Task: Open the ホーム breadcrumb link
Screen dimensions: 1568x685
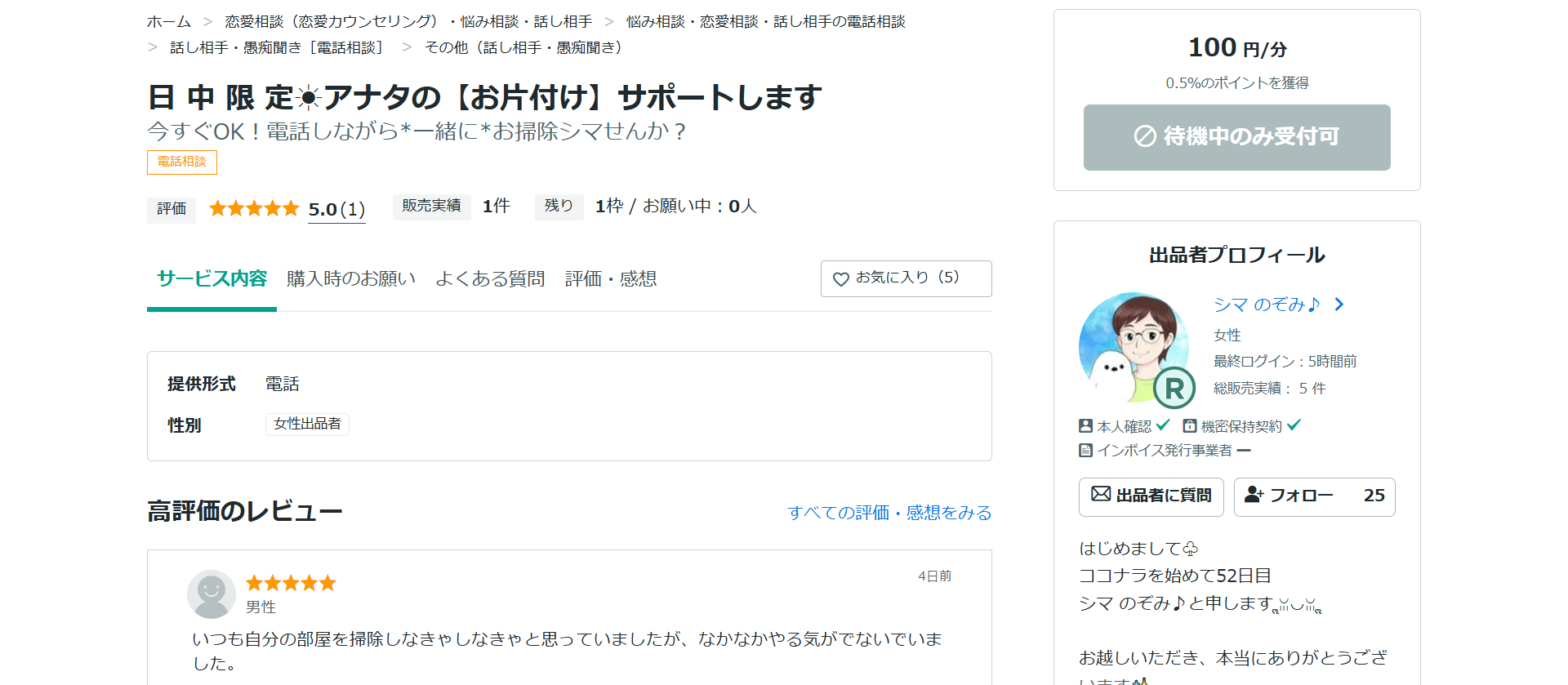Action: click(x=169, y=22)
